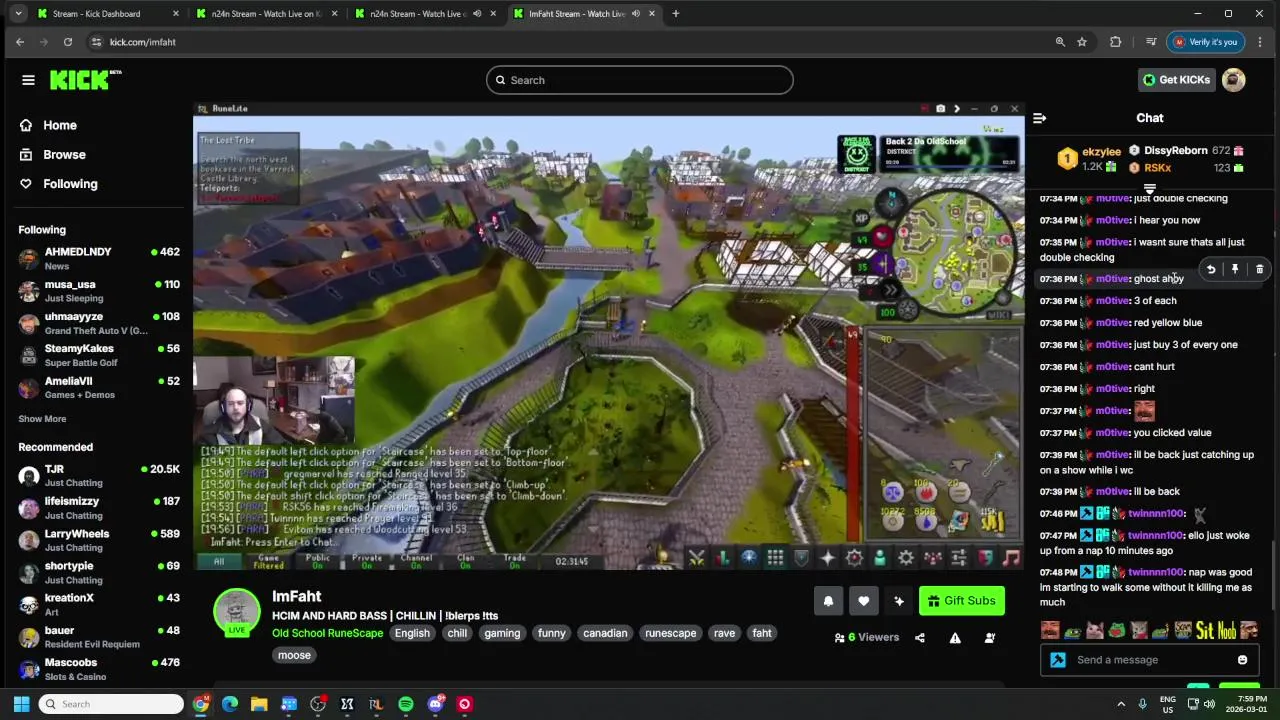Mute the third n24n Stream tab audio

[x=477, y=14]
